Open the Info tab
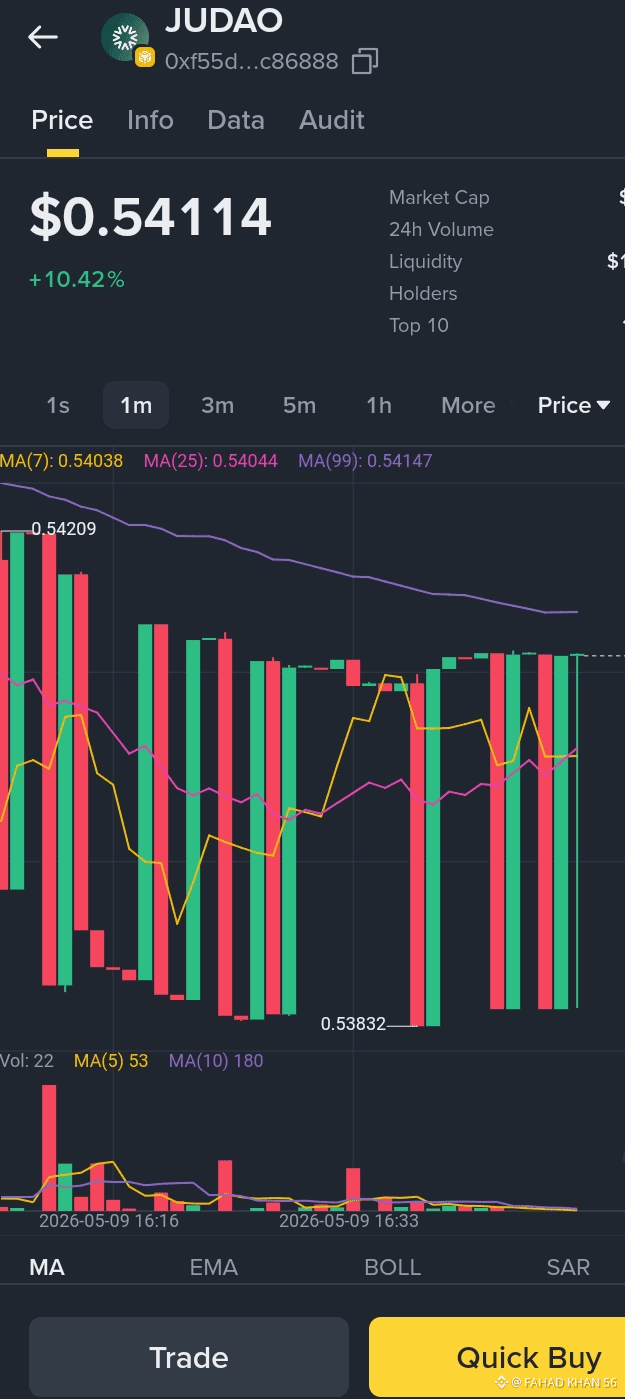Image resolution: width=625 pixels, height=1399 pixels. point(150,120)
